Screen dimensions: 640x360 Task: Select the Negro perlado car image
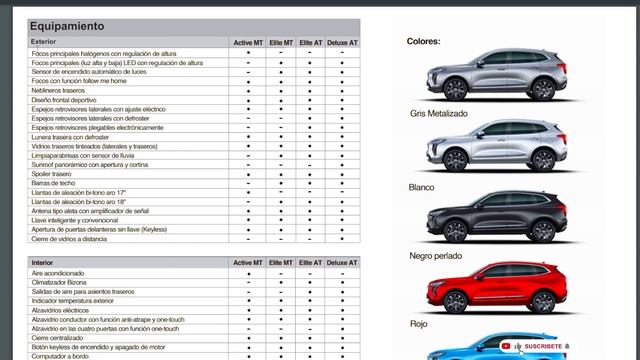click(x=497, y=216)
